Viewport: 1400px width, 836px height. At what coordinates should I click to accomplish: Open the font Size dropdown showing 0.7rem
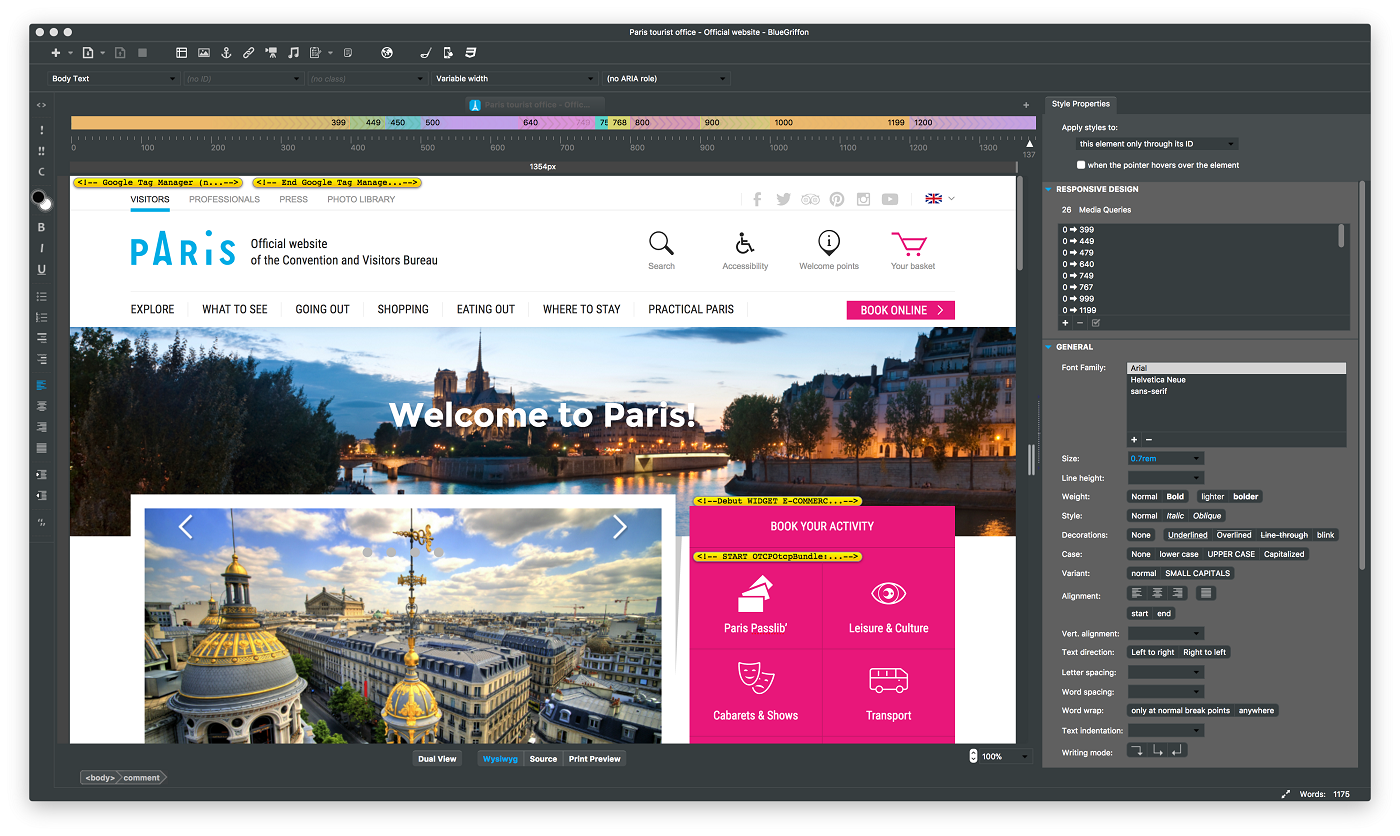coord(1165,459)
